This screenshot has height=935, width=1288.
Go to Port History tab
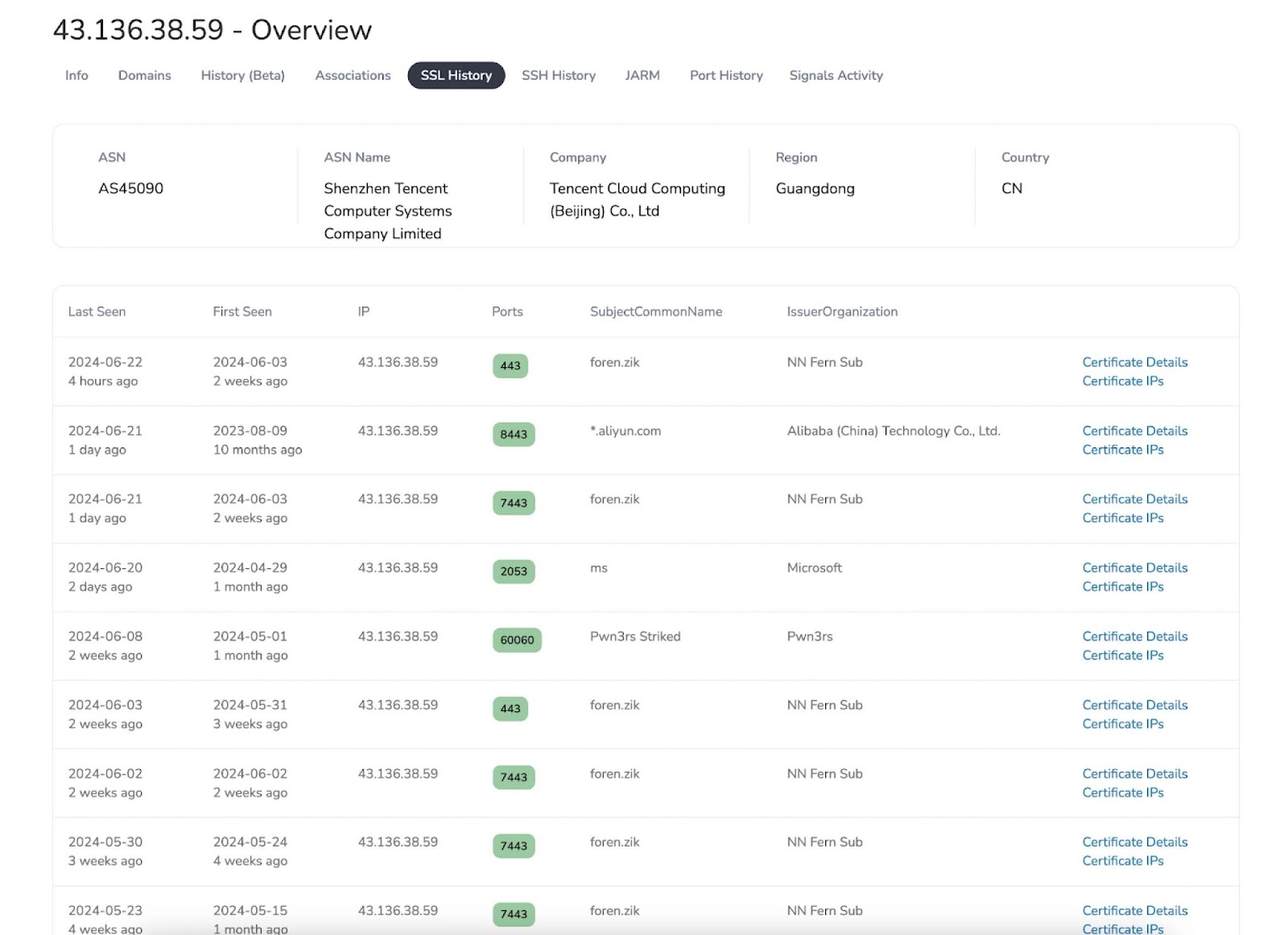click(x=726, y=76)
